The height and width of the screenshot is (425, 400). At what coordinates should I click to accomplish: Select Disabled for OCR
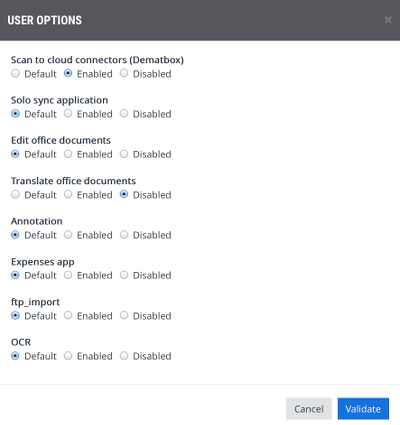click(124, 356)
